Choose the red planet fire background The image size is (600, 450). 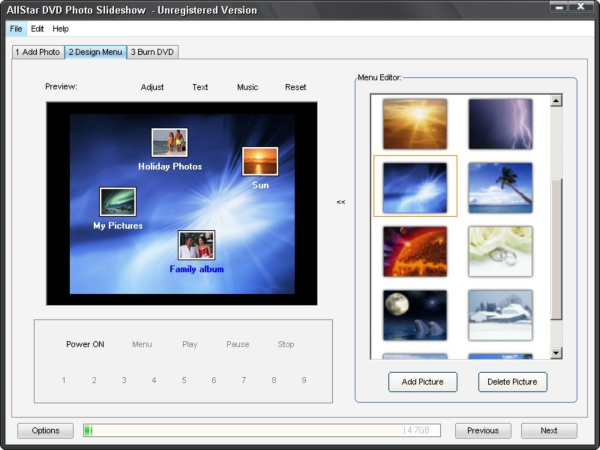click(414, 251)
